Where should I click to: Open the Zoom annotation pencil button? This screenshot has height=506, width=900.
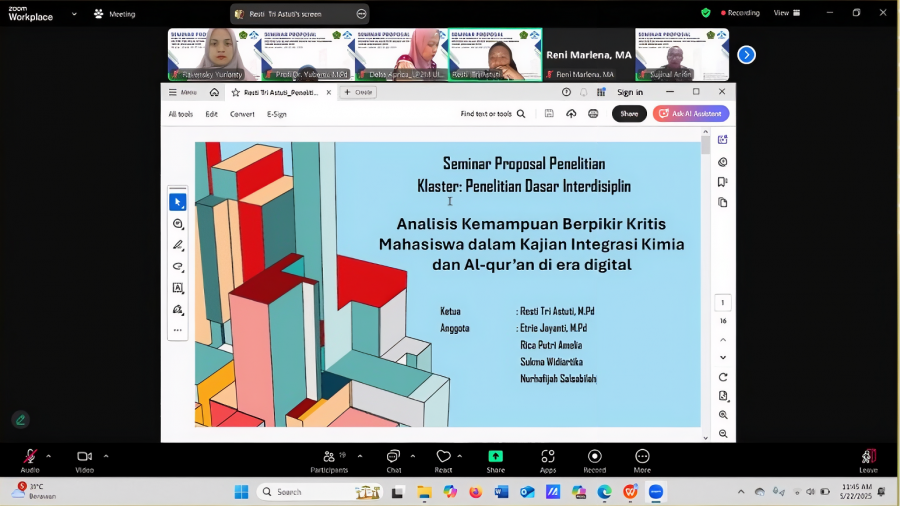(x=20, y=420)
